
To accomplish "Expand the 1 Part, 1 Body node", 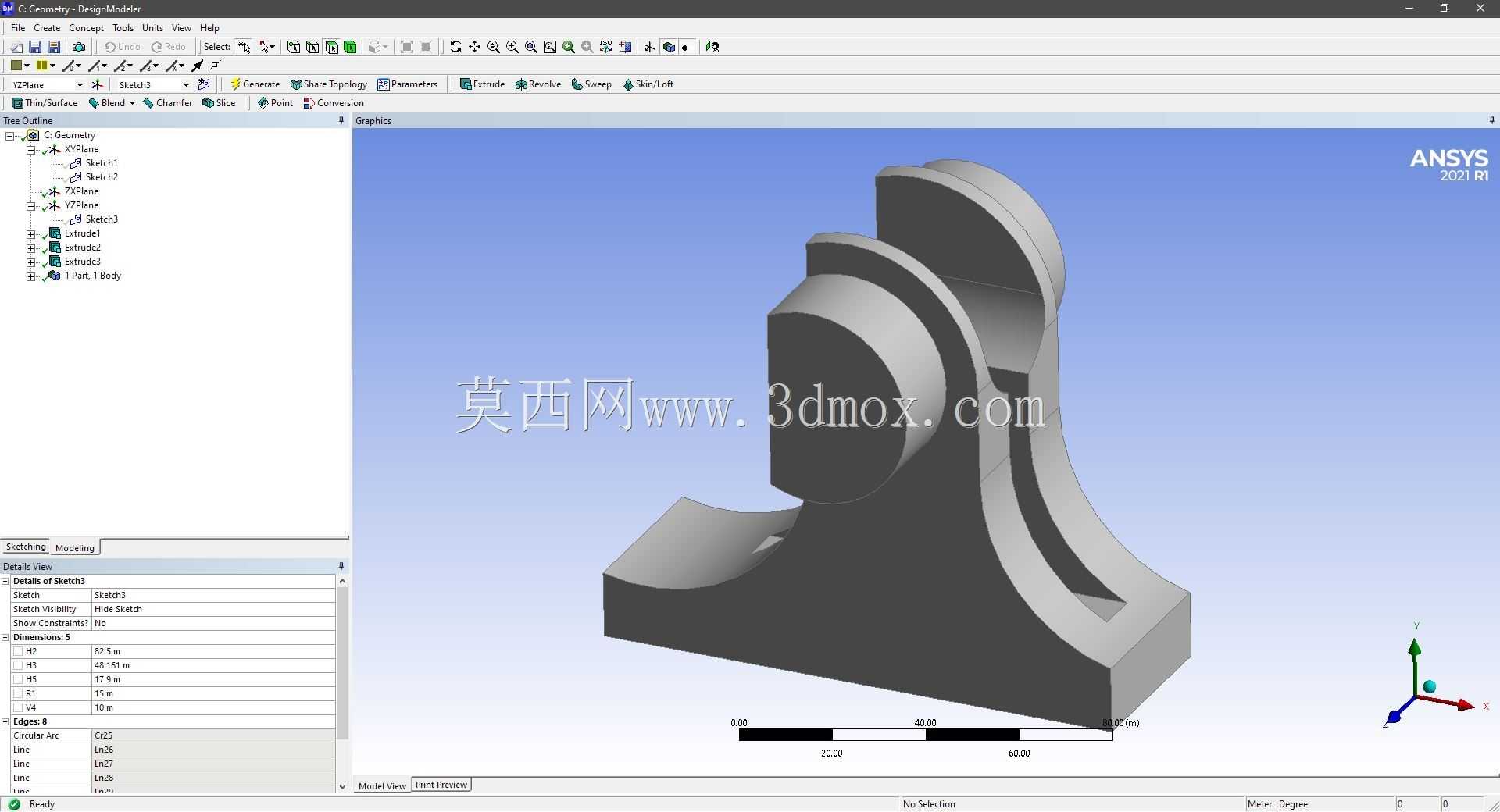I will (x=31, y=276).
